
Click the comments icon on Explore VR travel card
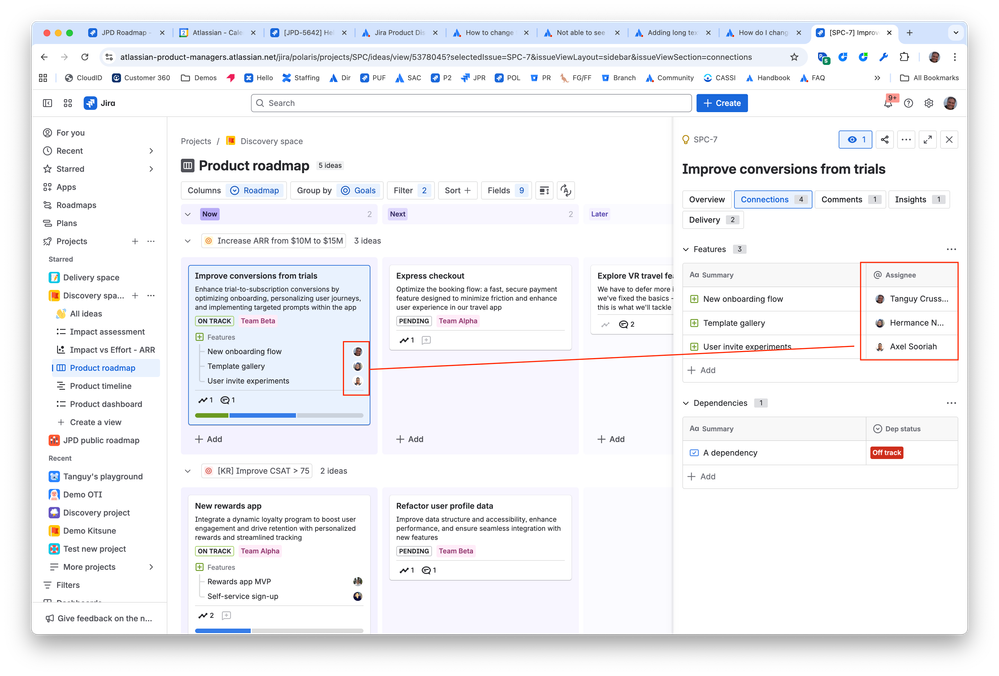point(626,324)
